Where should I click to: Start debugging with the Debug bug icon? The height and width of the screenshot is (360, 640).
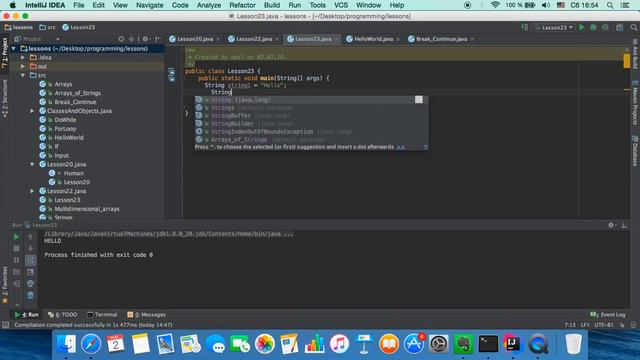pos(593,27)
